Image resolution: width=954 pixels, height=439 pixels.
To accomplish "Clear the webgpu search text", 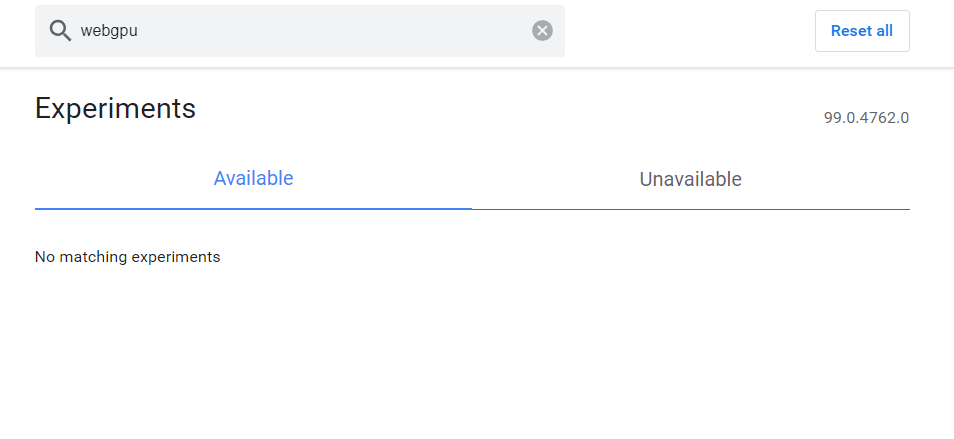I will pyautogui.click(x=542, y=31).
